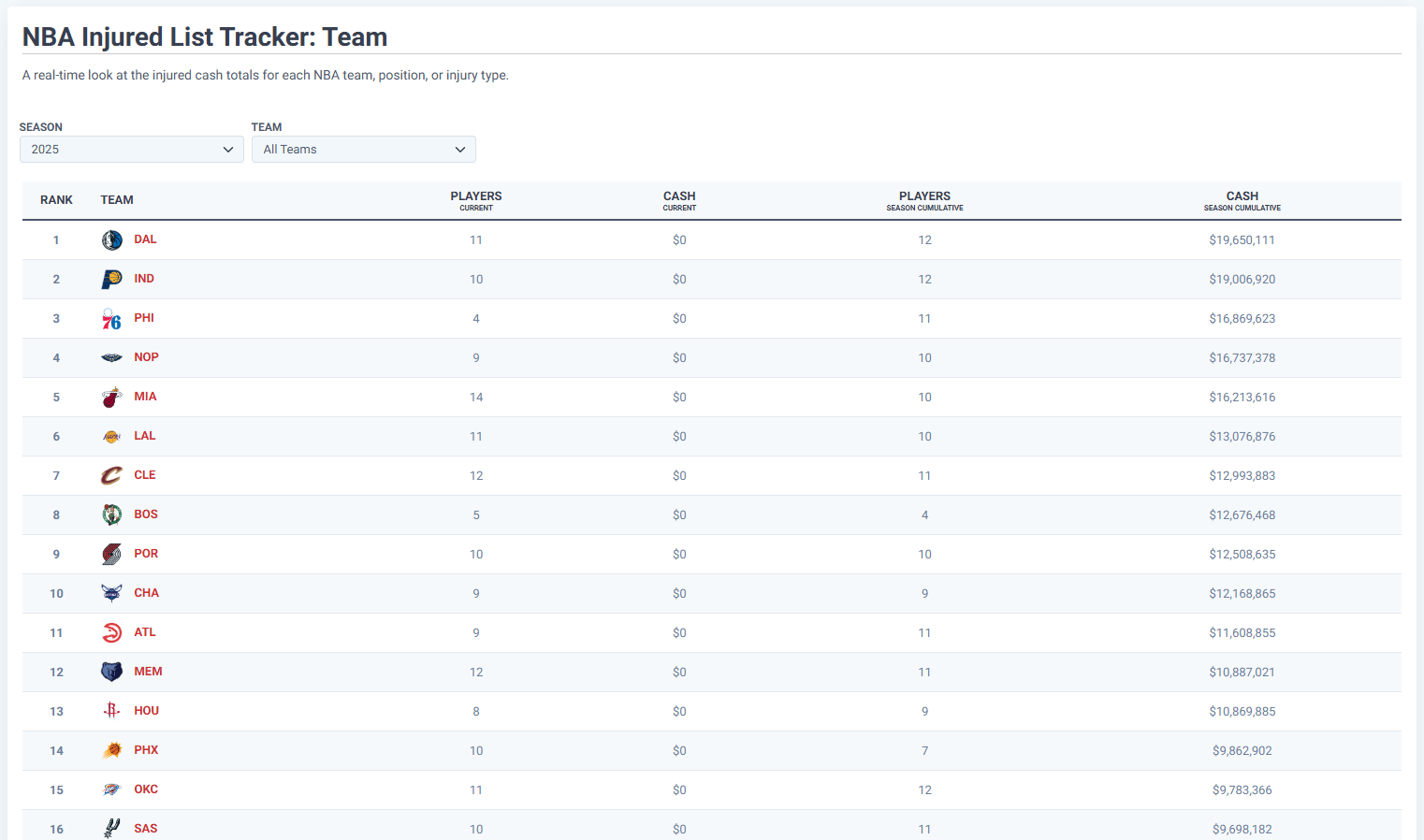1424x840 pixels.
Task: Go to the CHA team page
Action: pyautogui.click(x=146, y=593)
